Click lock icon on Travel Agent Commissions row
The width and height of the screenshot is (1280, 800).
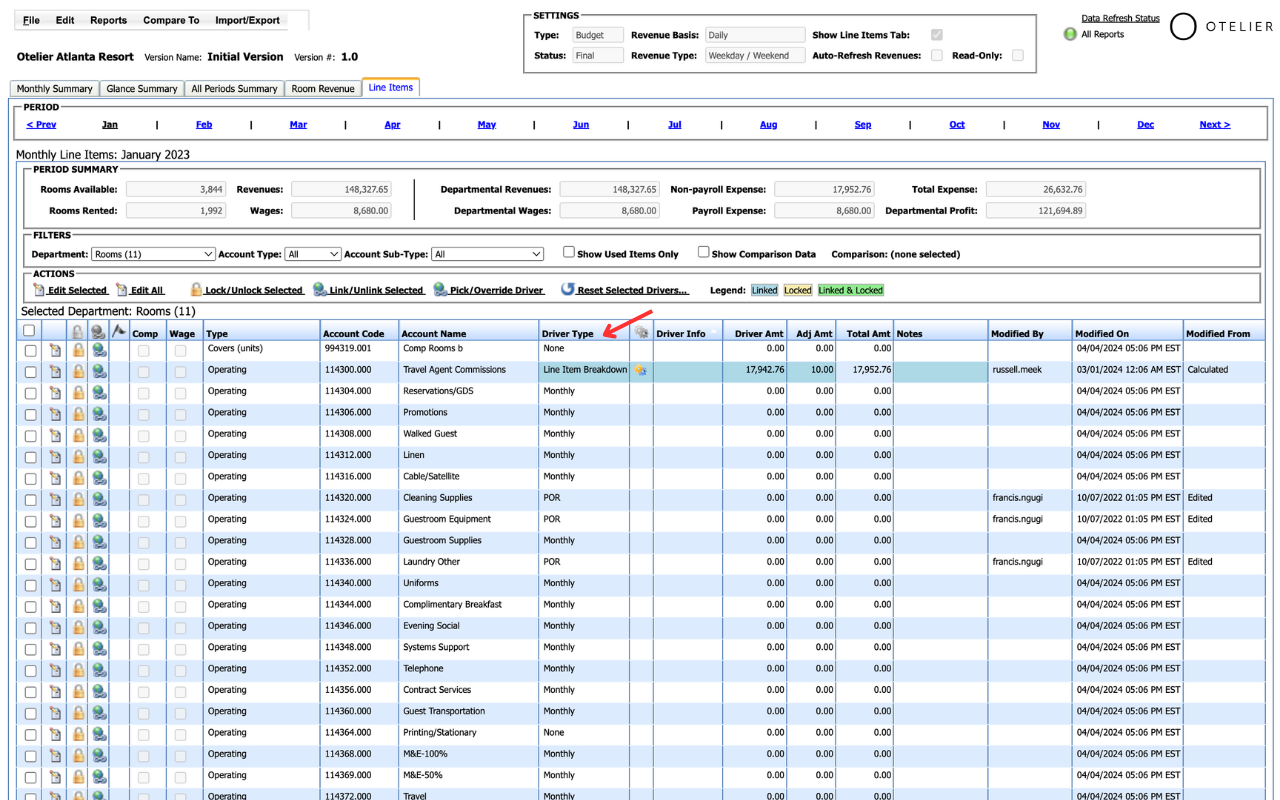77,371
